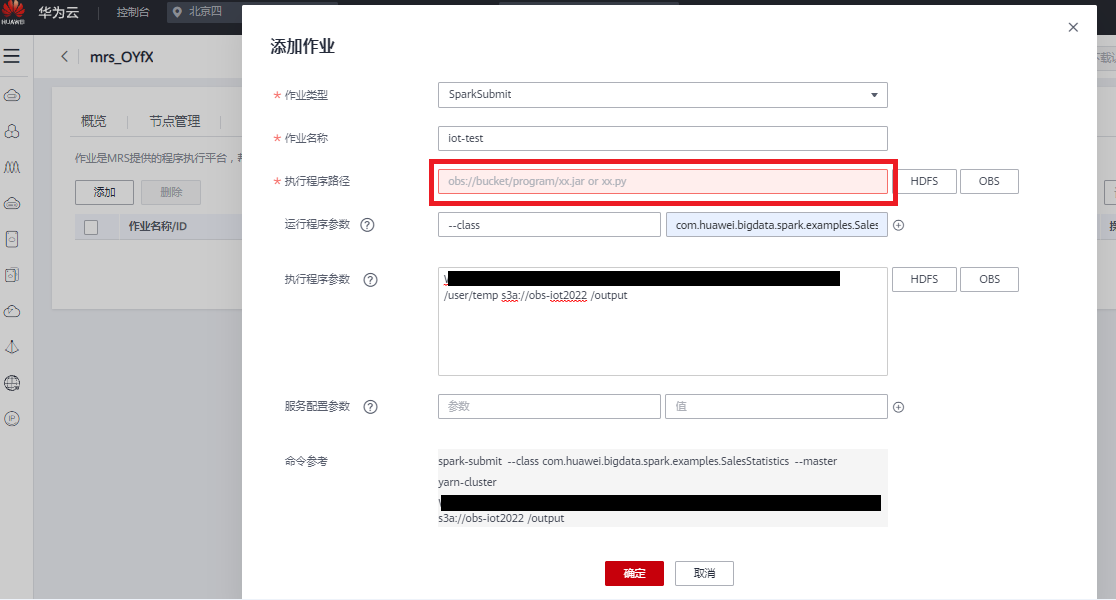Choose HDFS for 执行程序路径
Image resolution: width=1116 pixels, height=600 pixels.
pos(924,181)
